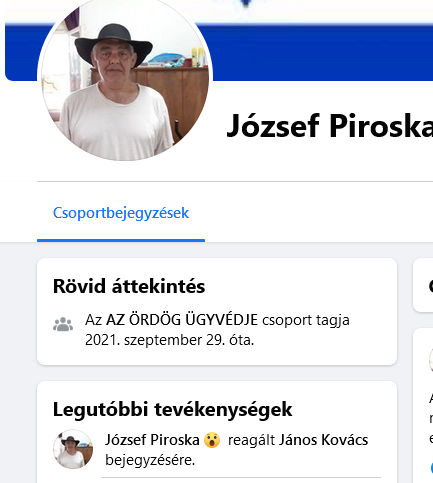This screenshot has width=433, height=483.
Task: Click the József Piroska profile name heading
Action: (329, 126)
